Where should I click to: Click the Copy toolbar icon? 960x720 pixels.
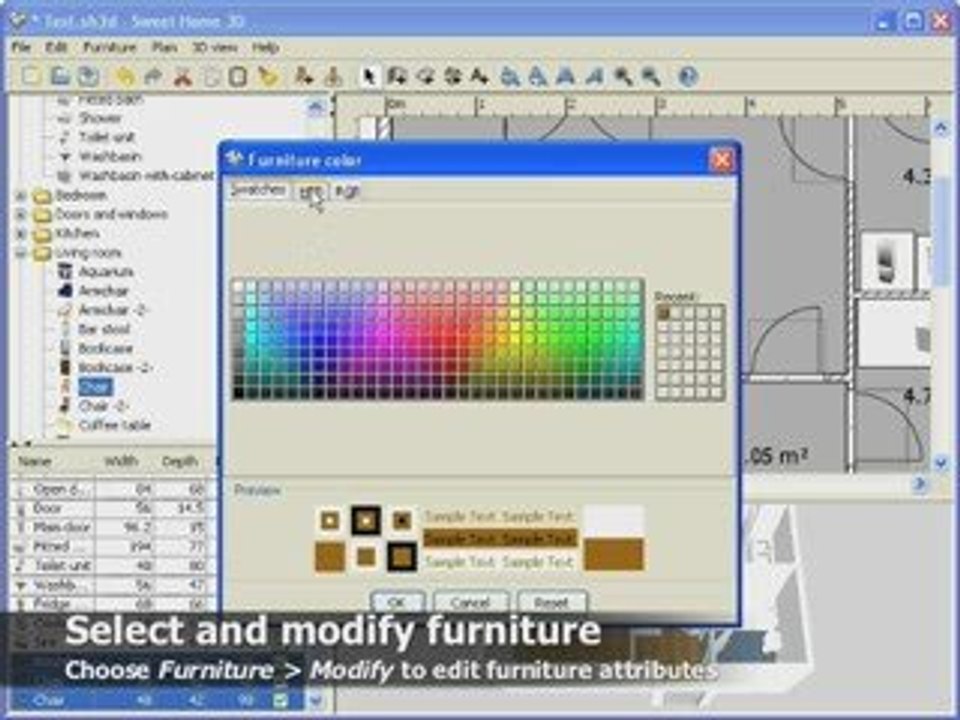click(x=211, y=77)
